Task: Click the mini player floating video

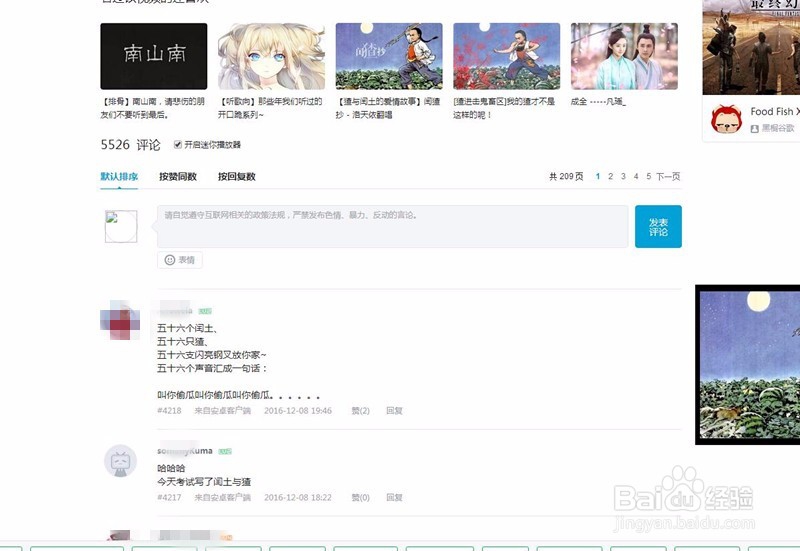Action: click(748, 365)
